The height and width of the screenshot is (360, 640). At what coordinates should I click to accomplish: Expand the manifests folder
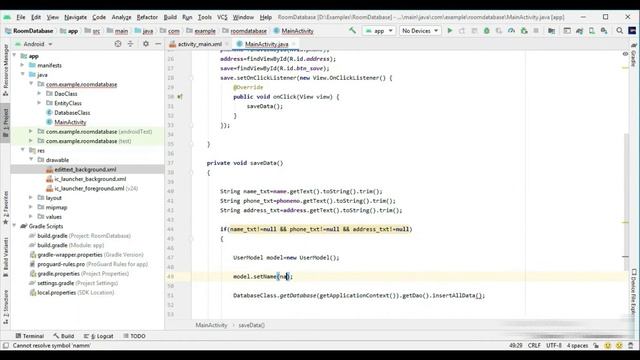23,65
